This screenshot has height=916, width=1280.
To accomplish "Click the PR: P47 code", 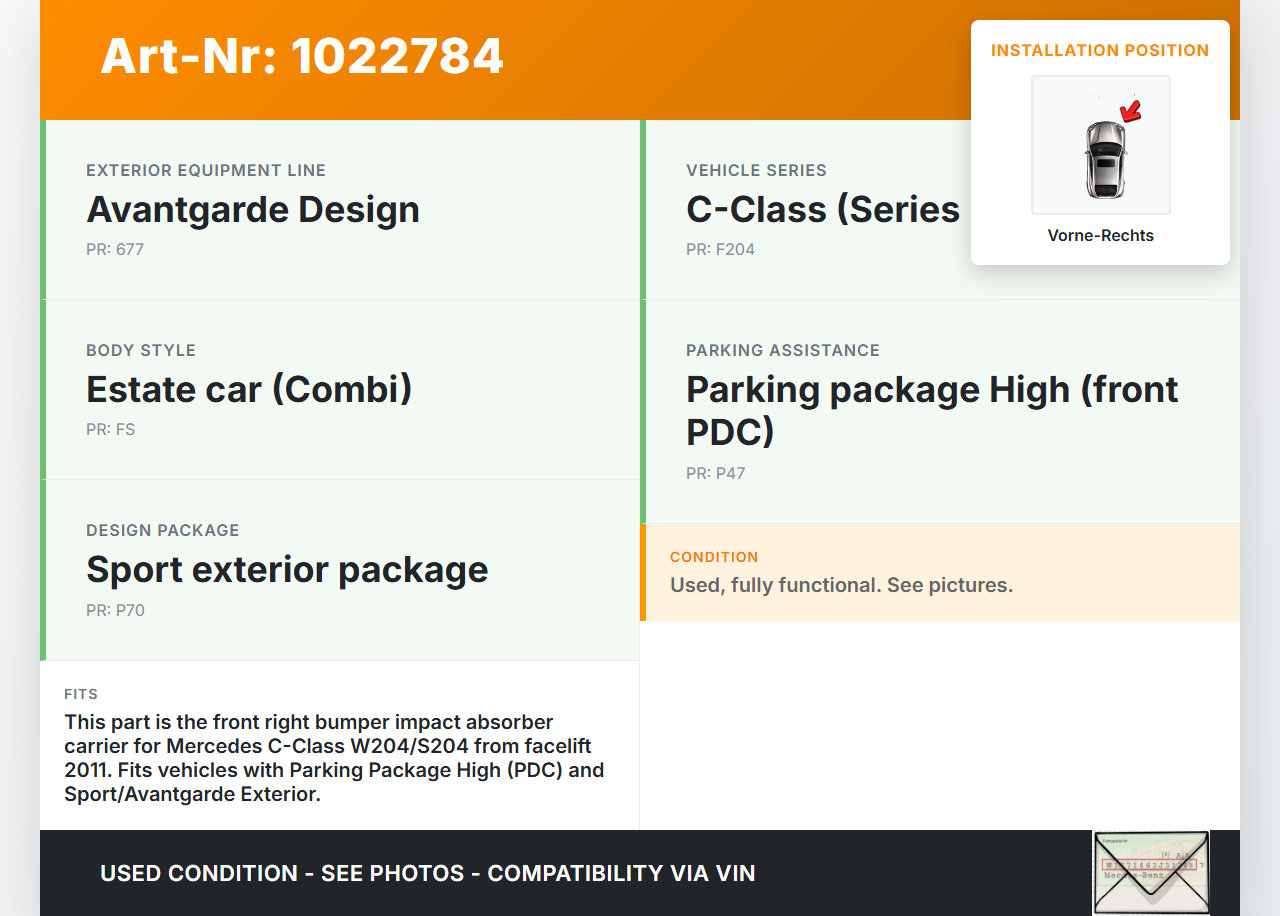I will point(715,474).
